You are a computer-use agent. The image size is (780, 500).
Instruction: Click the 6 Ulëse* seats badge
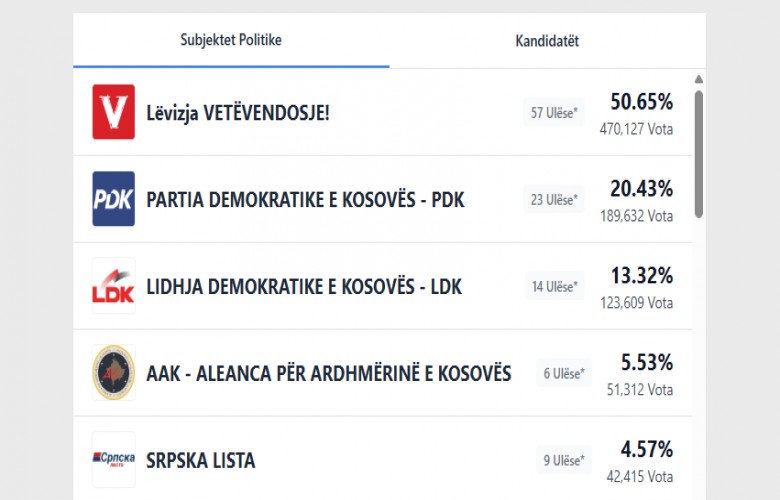pyautogui.click(x=564, y=374)
